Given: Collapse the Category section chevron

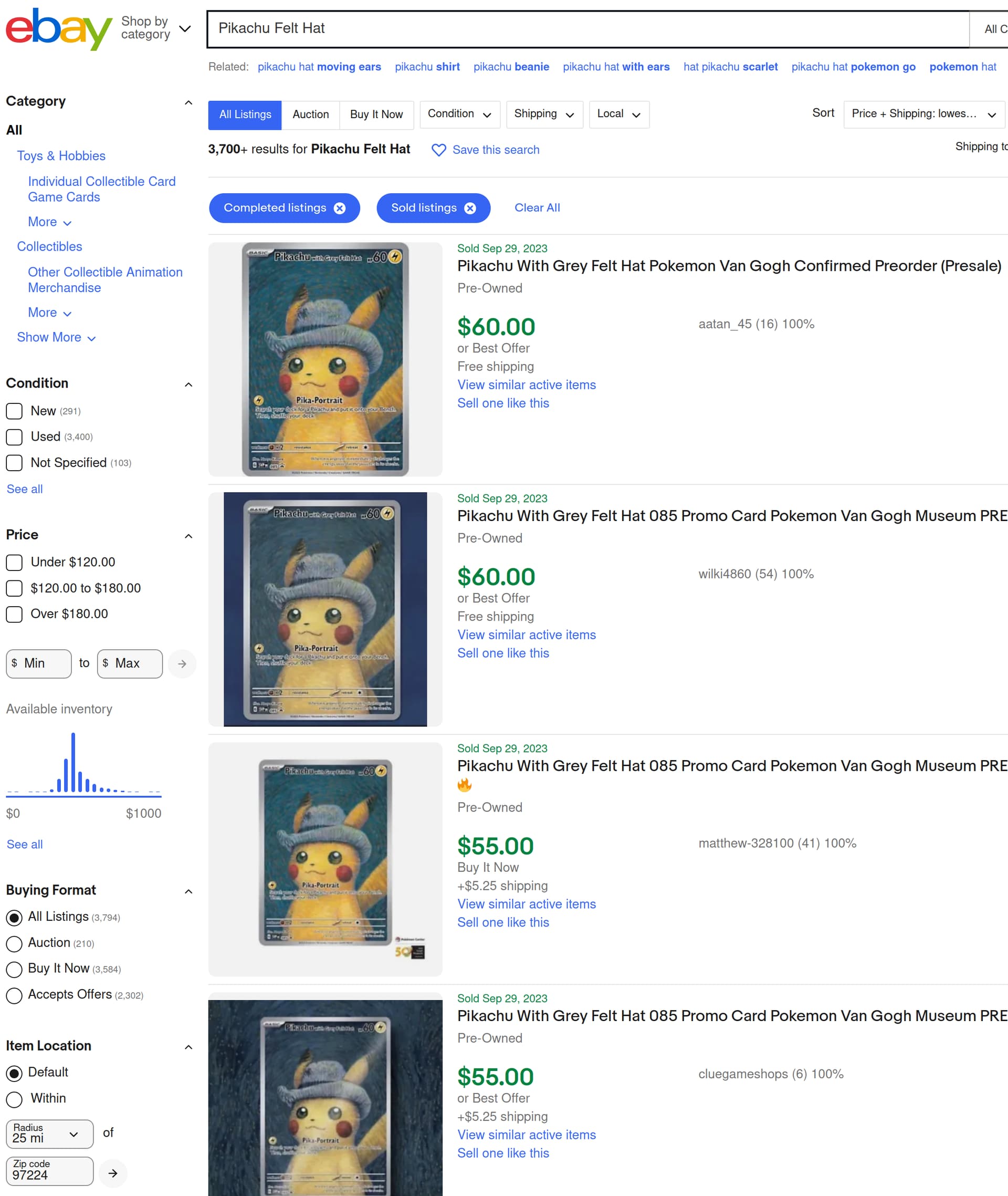Looking at the screenshot, I should (x=188, y=102).
